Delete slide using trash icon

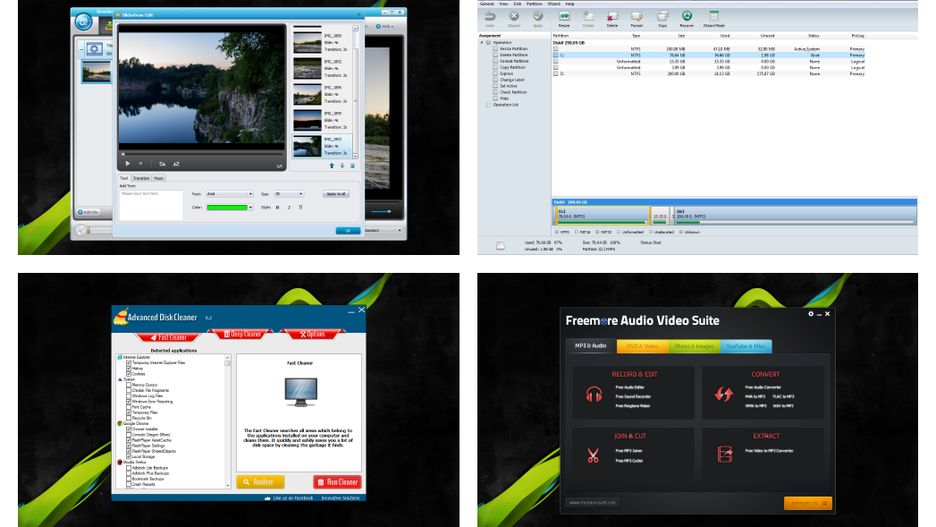pyautogui.click(x=352, y=166)
